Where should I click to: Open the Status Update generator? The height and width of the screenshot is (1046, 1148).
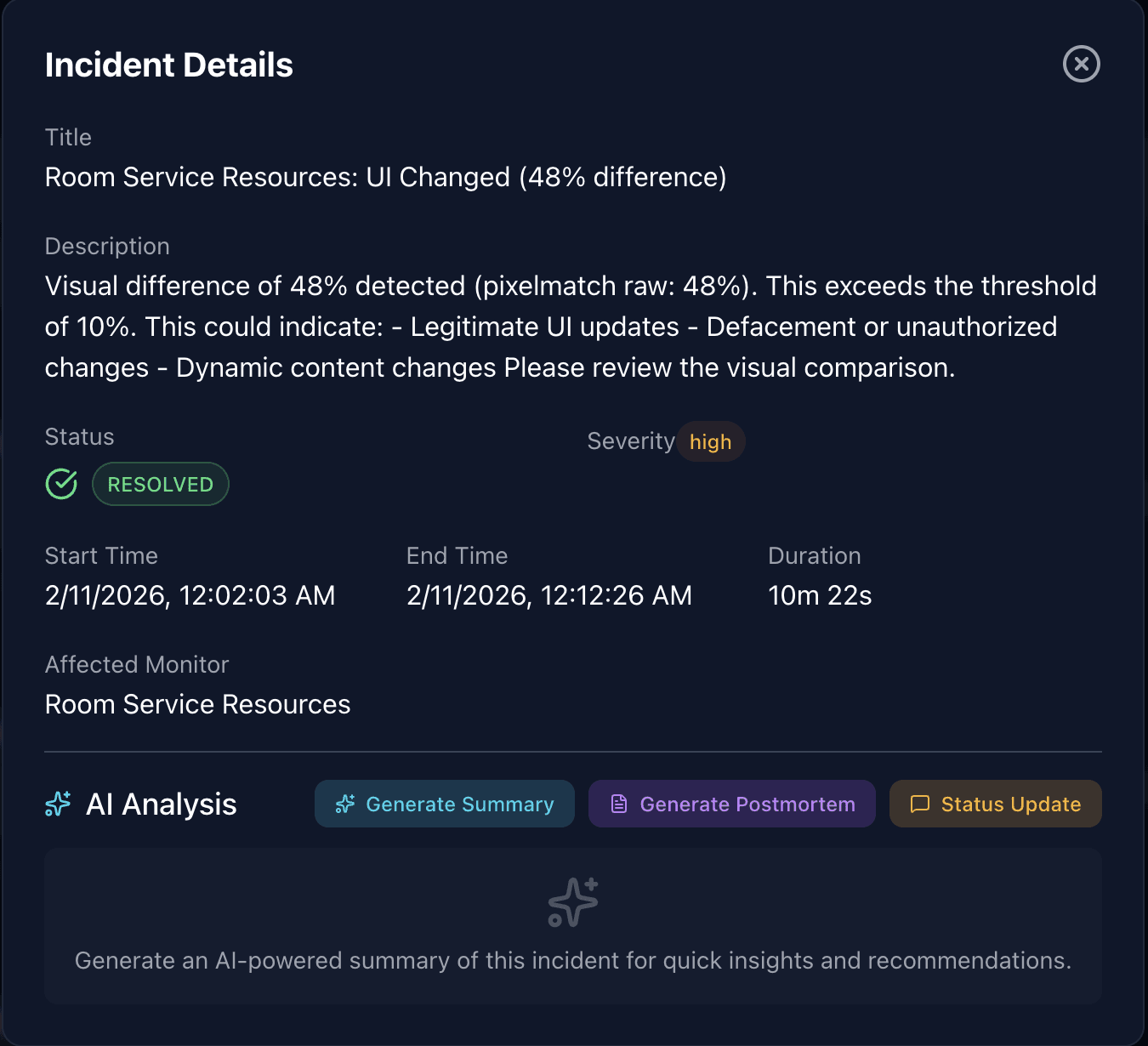point(995,804)
